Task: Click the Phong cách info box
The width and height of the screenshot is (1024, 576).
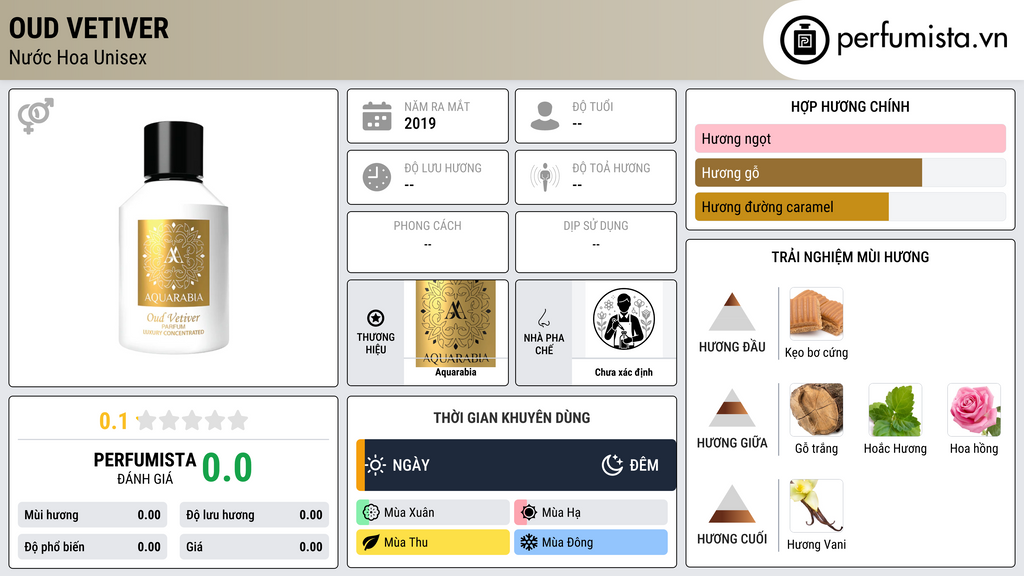Action: point(428,242)
